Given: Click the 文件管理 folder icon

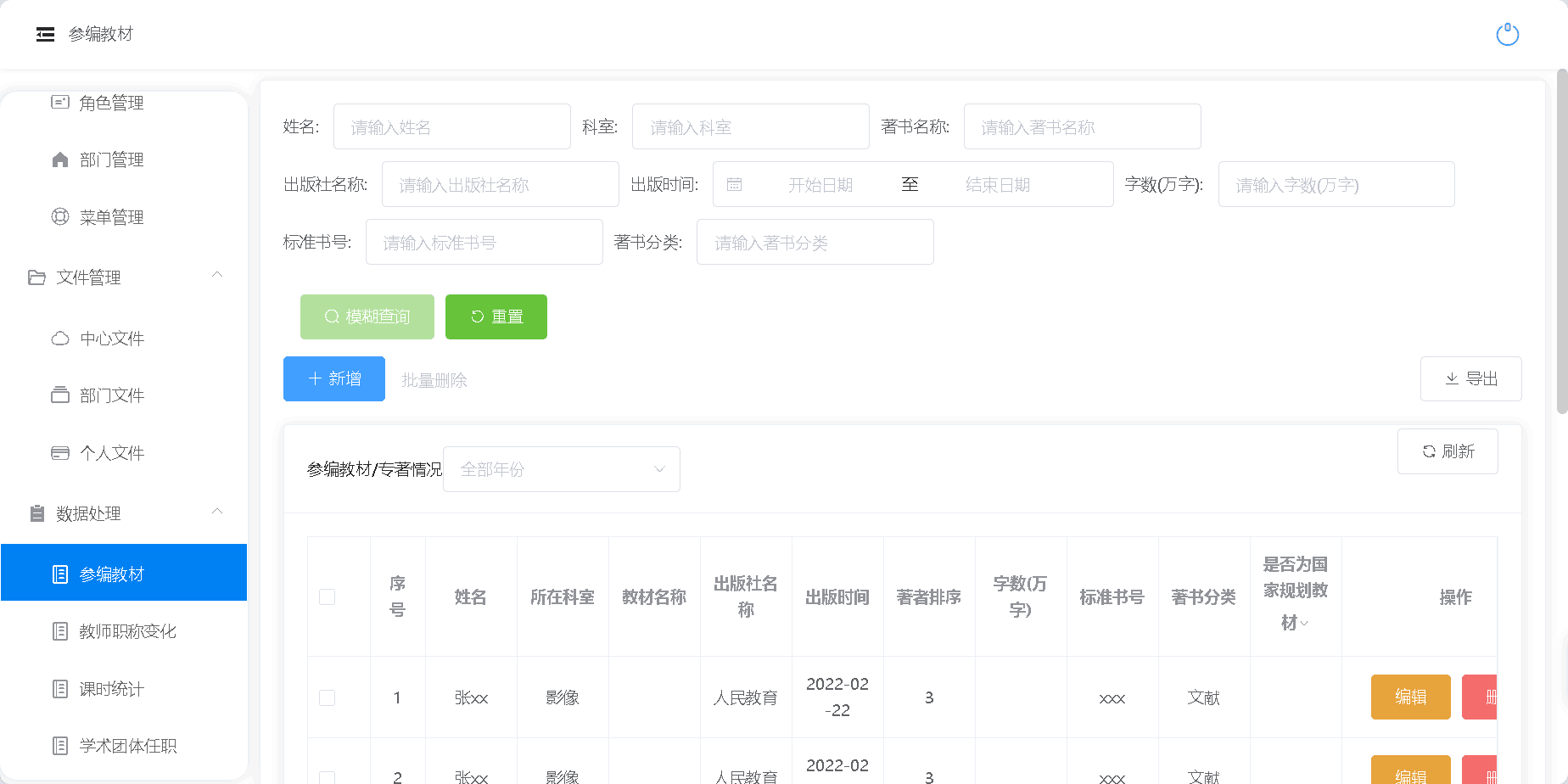Looking at the screenshot, I should (x=36, y=277).
